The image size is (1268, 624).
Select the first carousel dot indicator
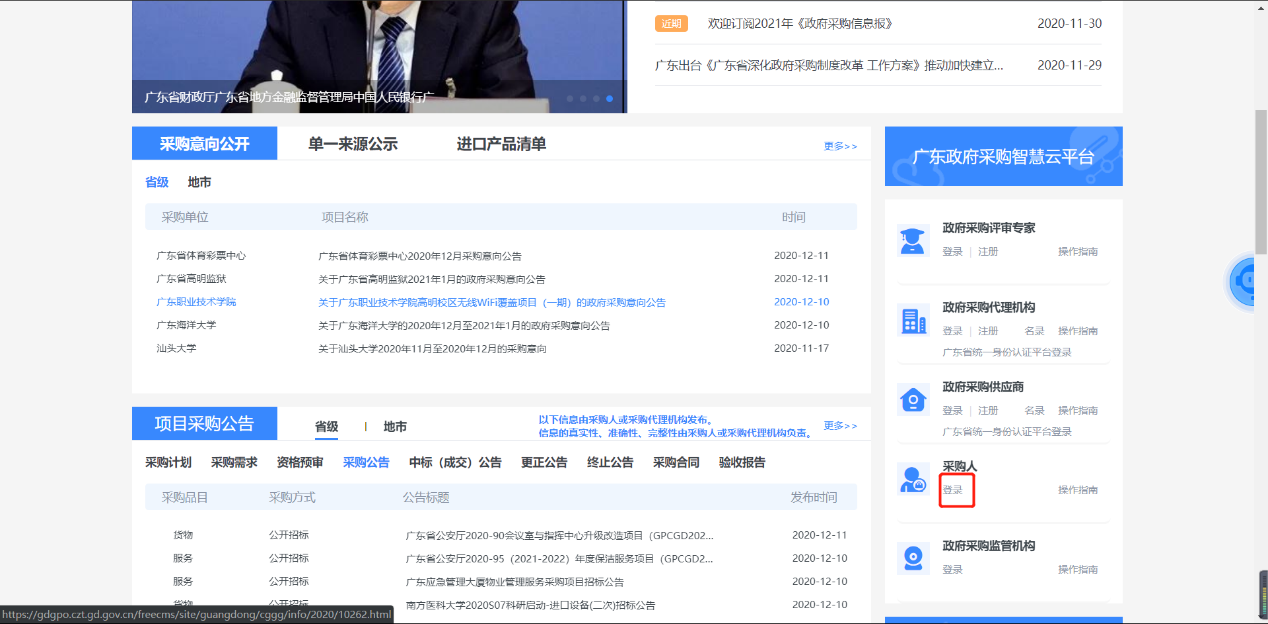point(571,99)
